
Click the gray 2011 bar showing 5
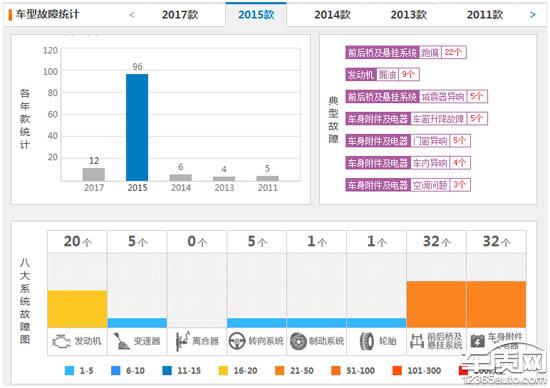coord(268,179)
